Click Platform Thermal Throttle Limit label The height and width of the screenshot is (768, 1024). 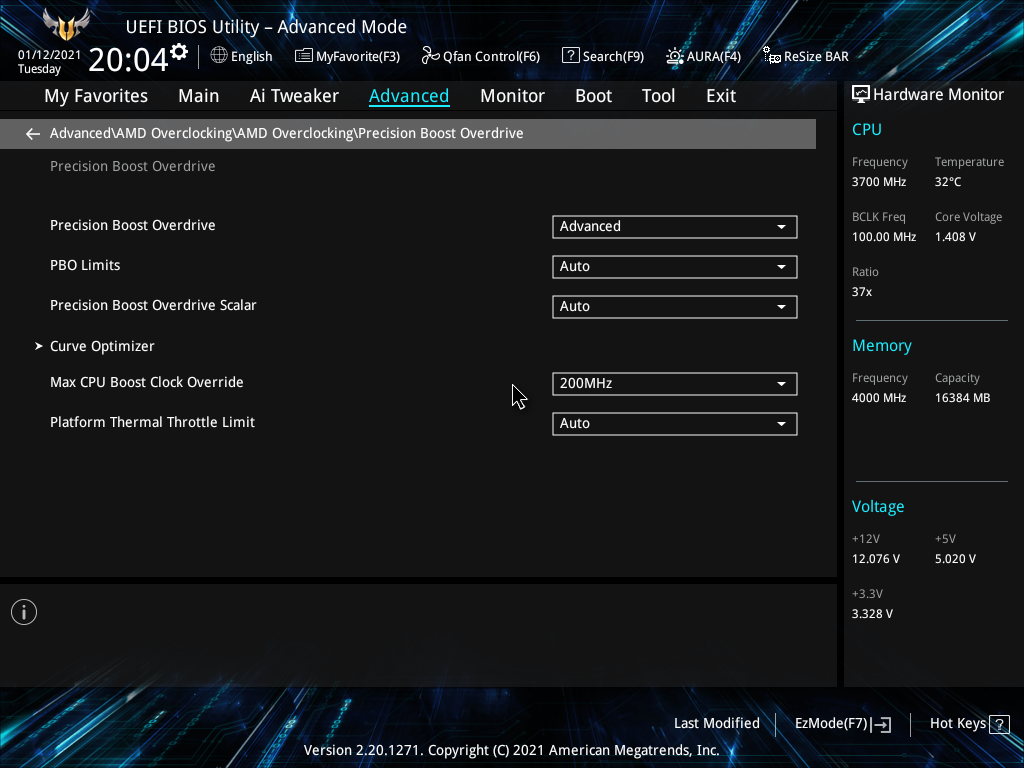point(152,422)
